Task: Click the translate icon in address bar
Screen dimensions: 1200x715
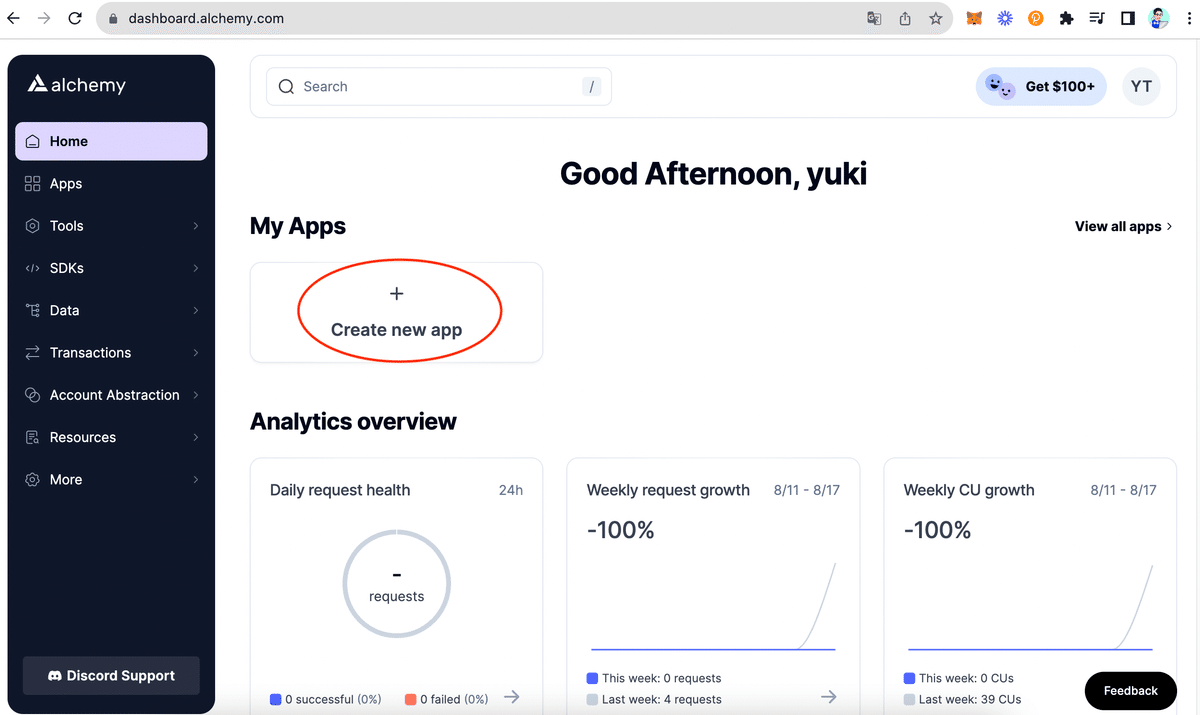Action: pos(874,18)
